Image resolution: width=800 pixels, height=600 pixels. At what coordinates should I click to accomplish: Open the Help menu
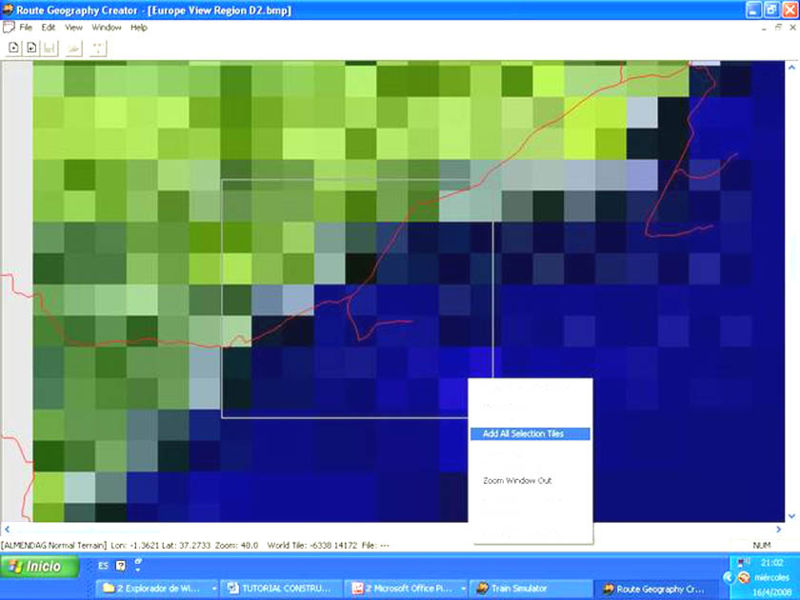tap(138, 27)
